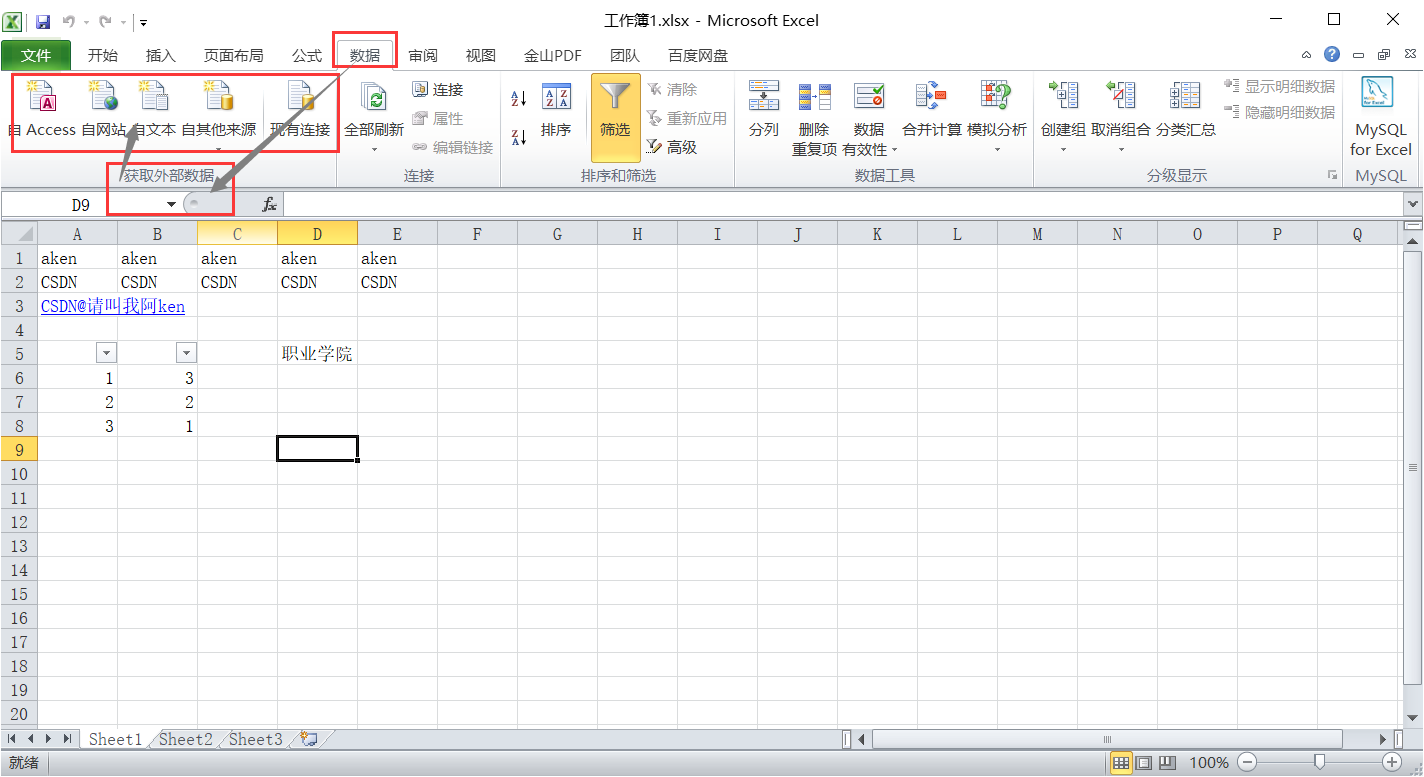Image resolution: width=1424 pixels, height=777 pixels.
Task: Open Advanced filter (高级)
Action: click(x=672, y=147)
